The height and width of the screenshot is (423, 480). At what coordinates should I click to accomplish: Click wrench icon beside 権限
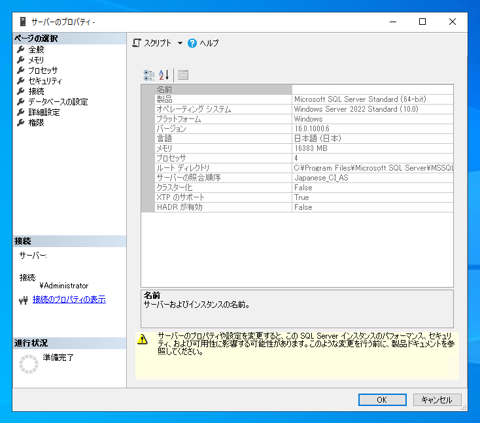(21, 123)
